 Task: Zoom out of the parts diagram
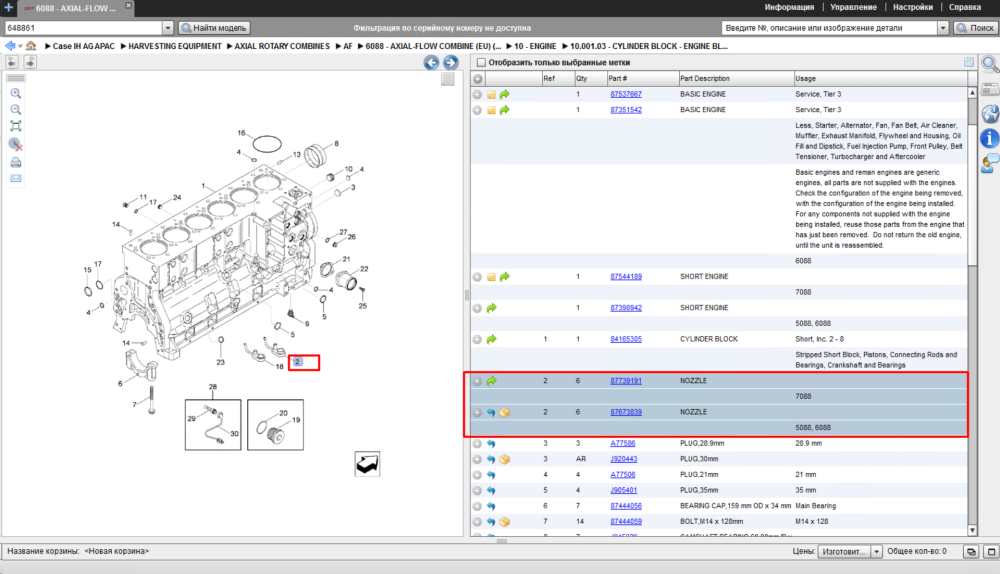16,110
